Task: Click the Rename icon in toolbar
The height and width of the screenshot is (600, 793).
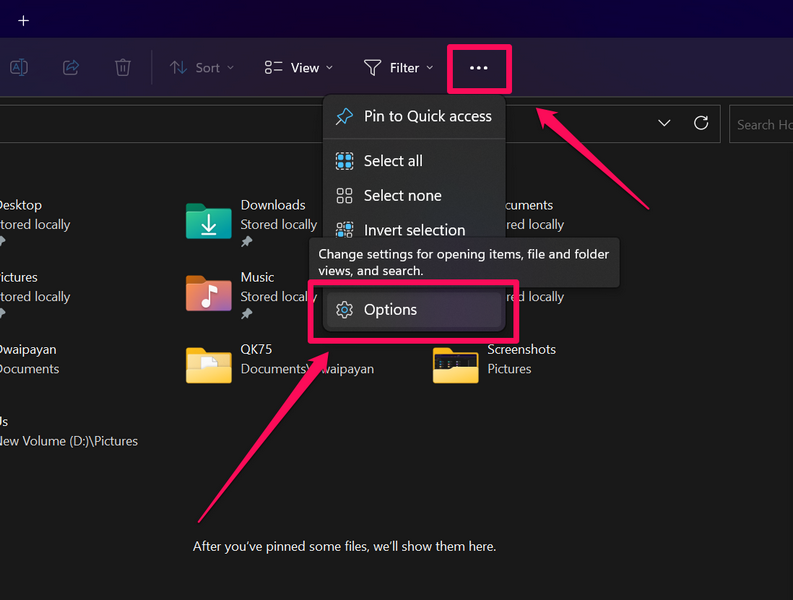Action: point(18,68)
